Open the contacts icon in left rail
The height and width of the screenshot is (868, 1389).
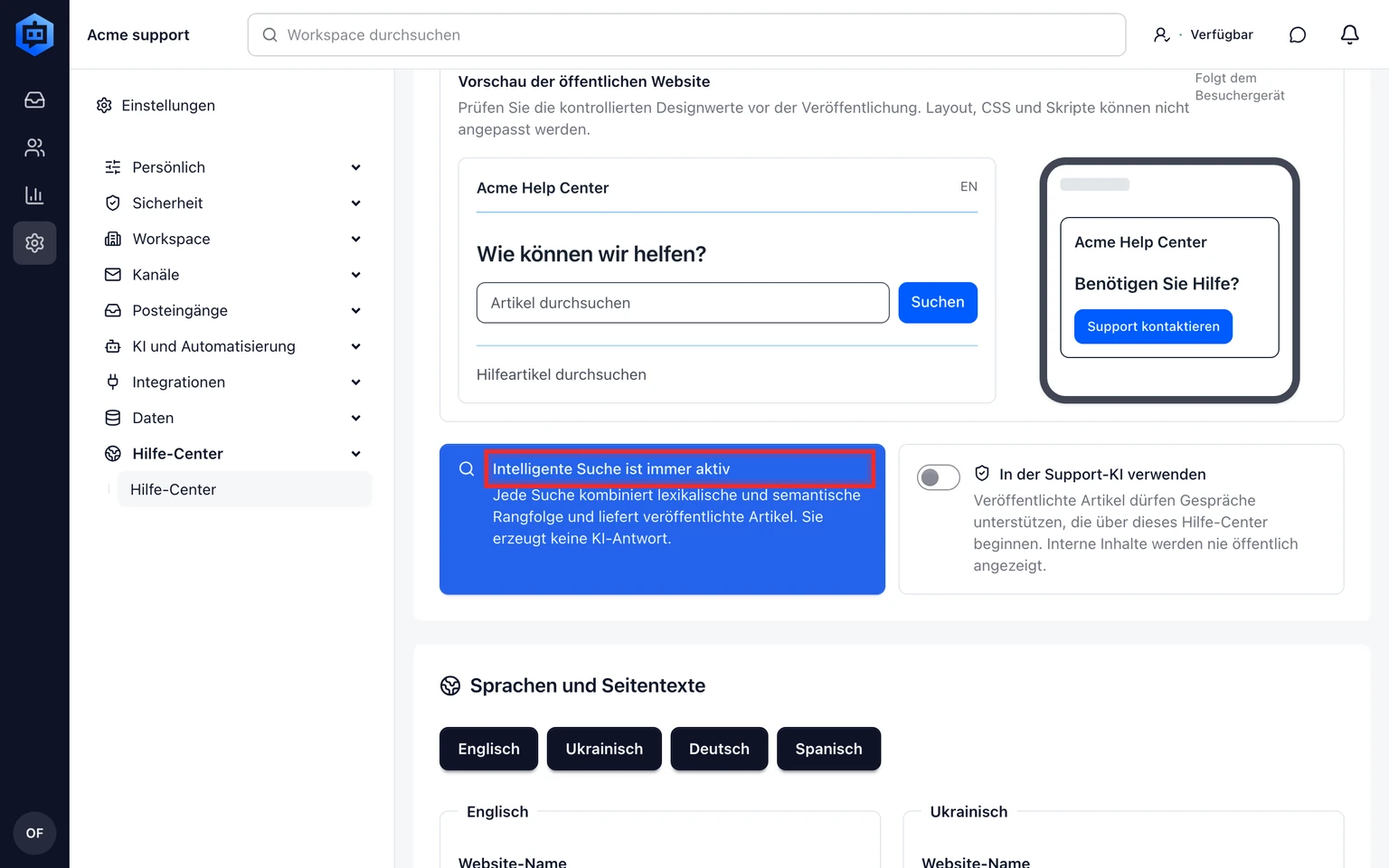click(34, 147)
